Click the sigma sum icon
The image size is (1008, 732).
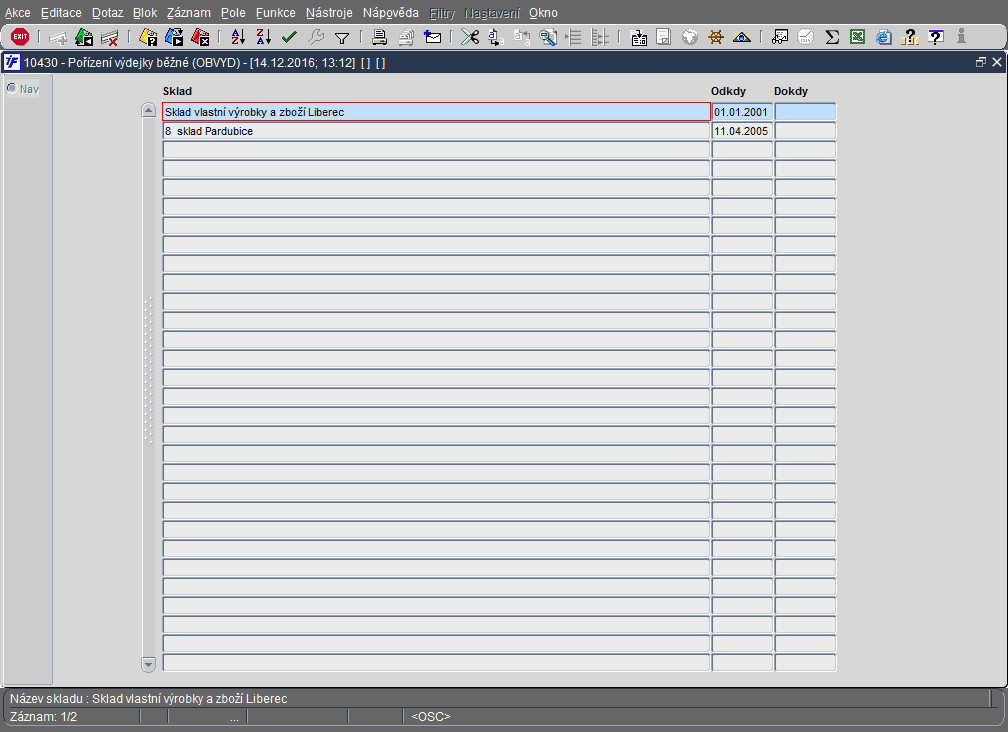pyautogui.click(x=832, y=37)
